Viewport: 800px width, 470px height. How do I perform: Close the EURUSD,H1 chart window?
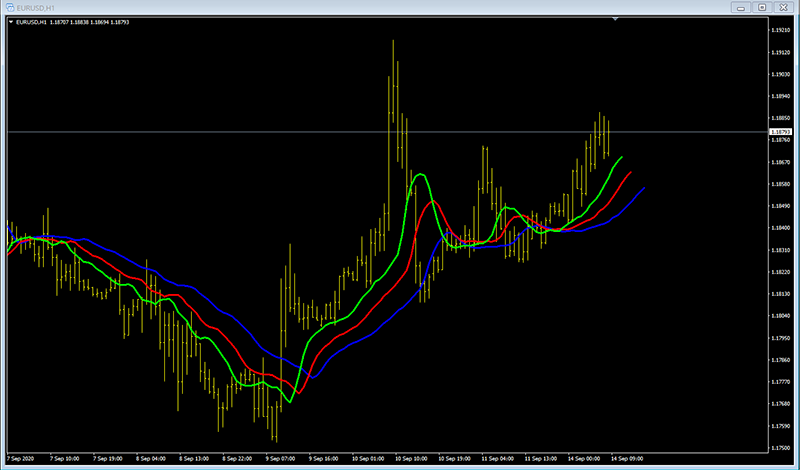point(783,7)
